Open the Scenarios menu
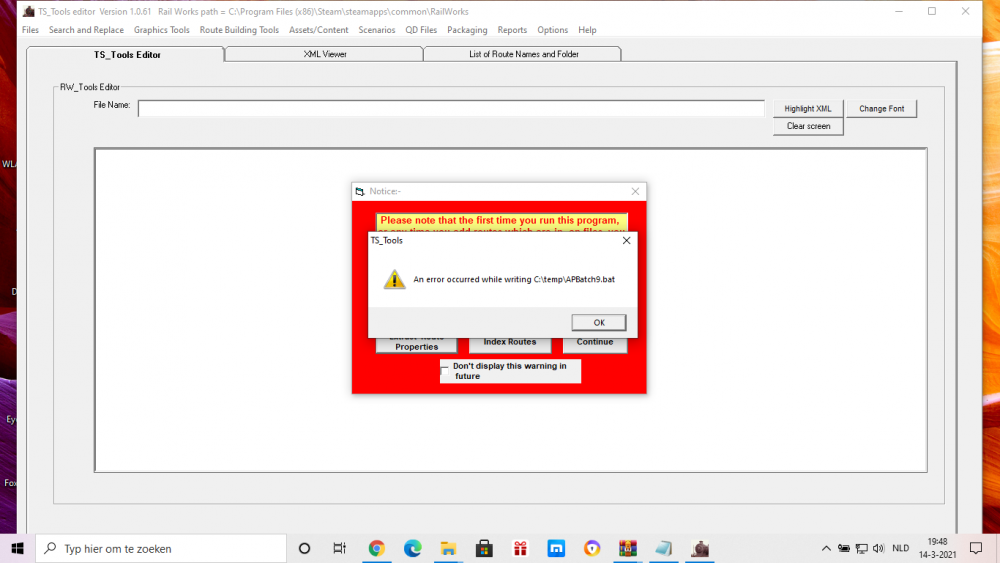 (377, 30)
